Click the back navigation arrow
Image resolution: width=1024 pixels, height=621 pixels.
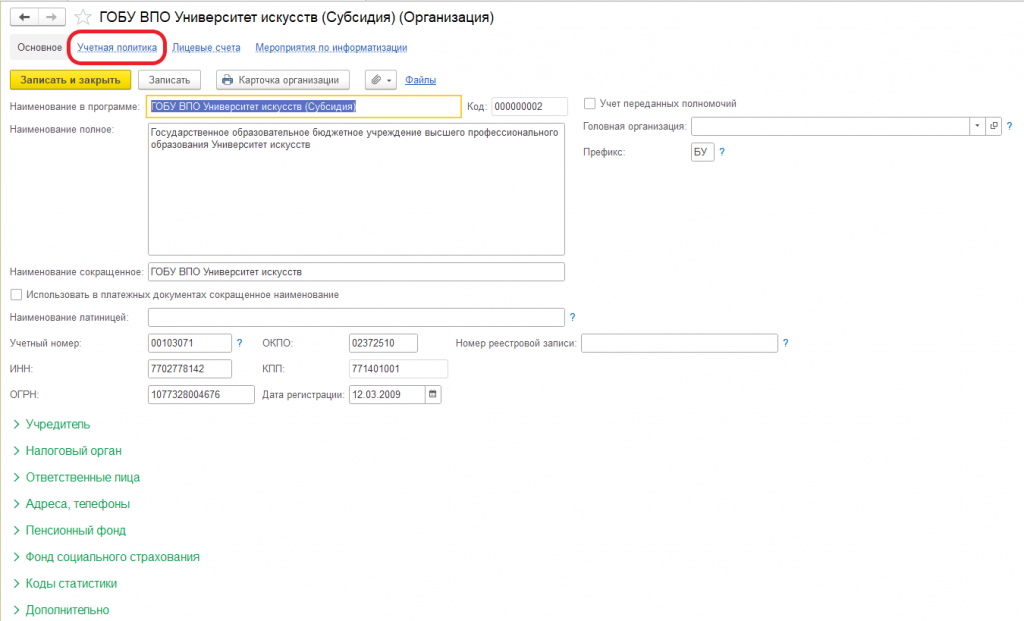(24, 17)
